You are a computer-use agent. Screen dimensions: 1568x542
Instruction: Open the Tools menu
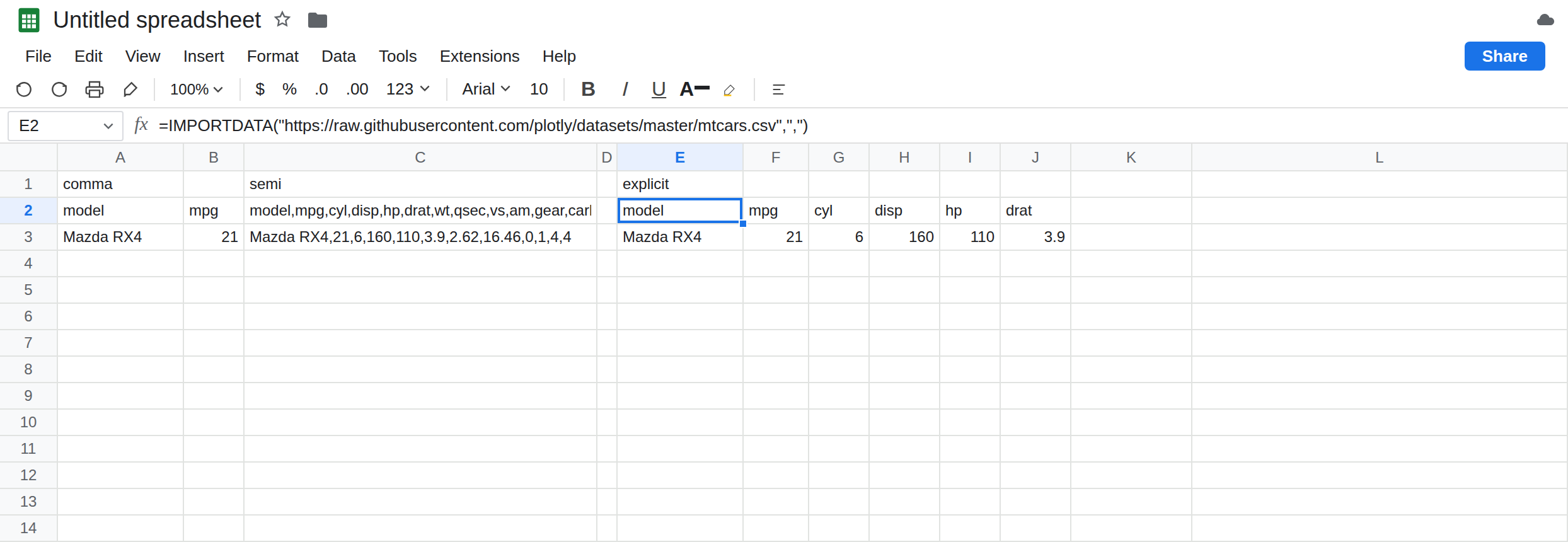click(x=398, y=56)
